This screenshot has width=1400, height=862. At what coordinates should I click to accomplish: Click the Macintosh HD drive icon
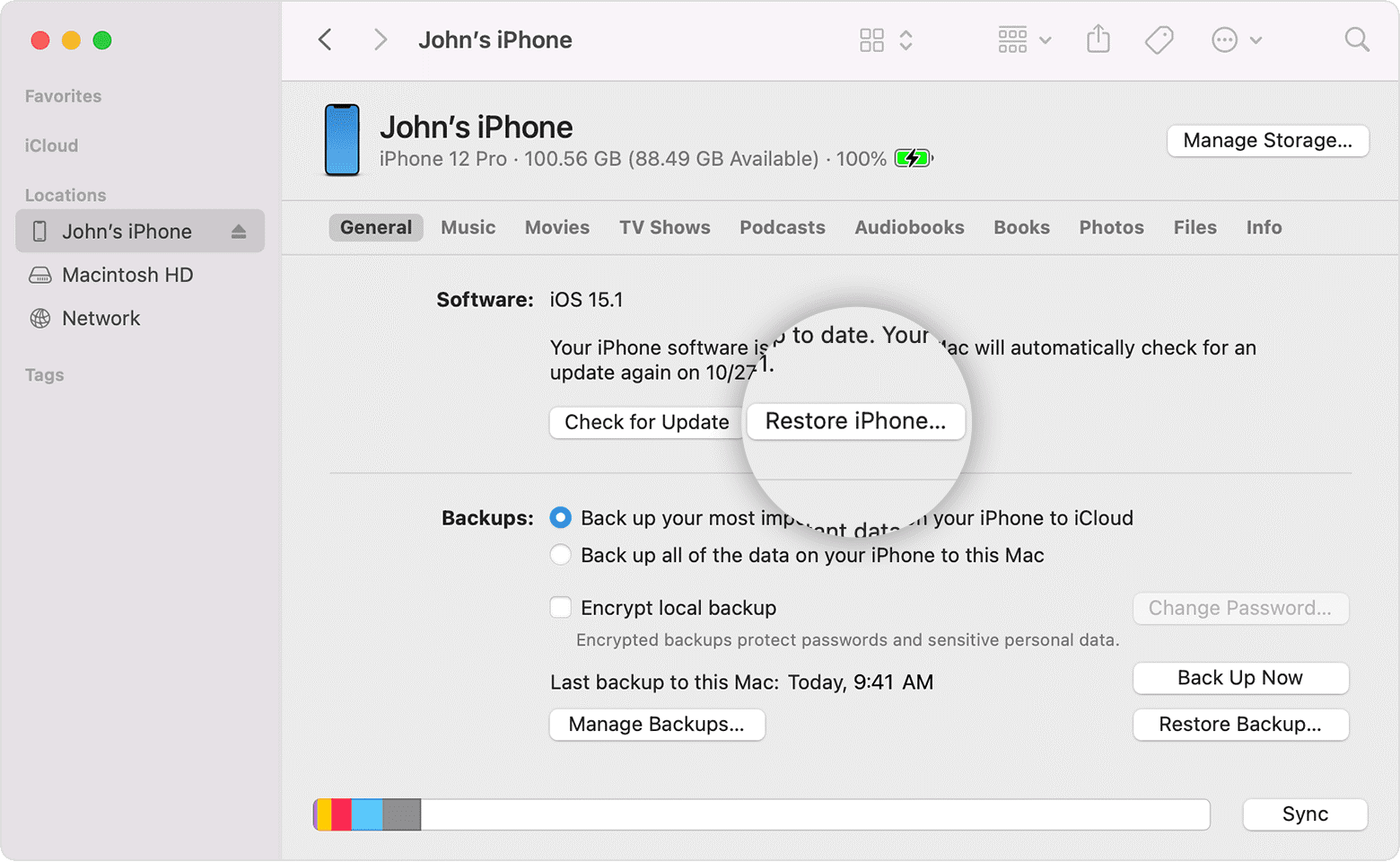(40, 275)
